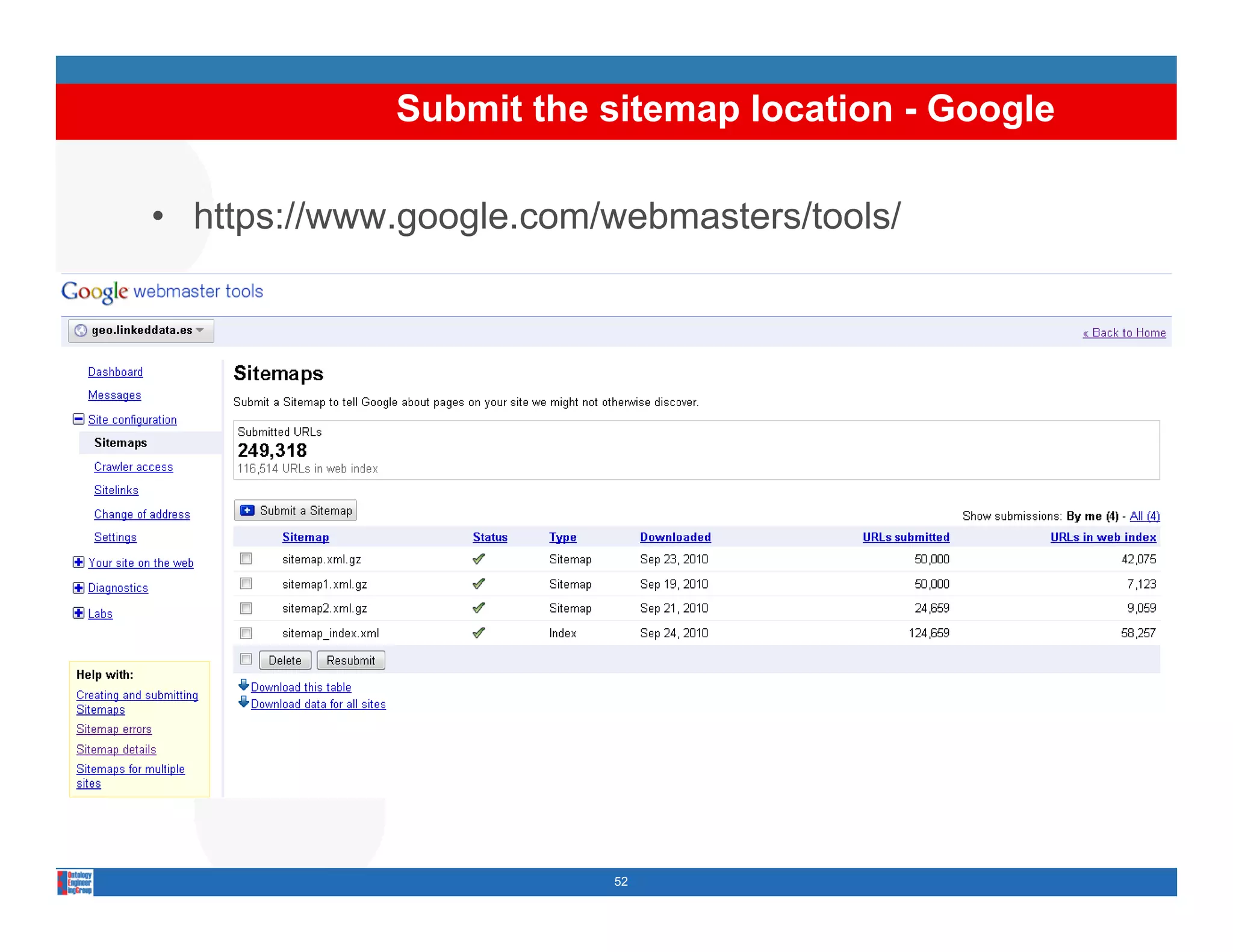Viewport: 1233px width, 952px height.
Task: Click the 58,257 web index value
Action: (1138, 634)
